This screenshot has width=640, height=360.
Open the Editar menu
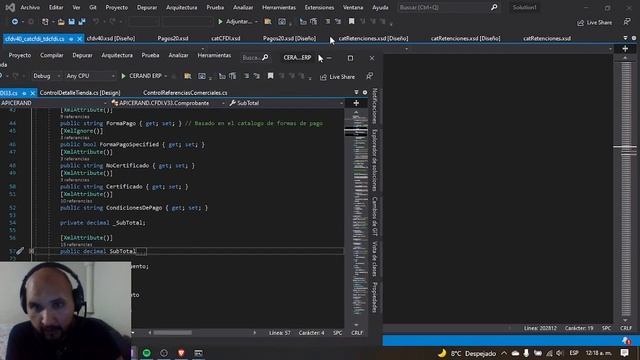coord(56,7)
